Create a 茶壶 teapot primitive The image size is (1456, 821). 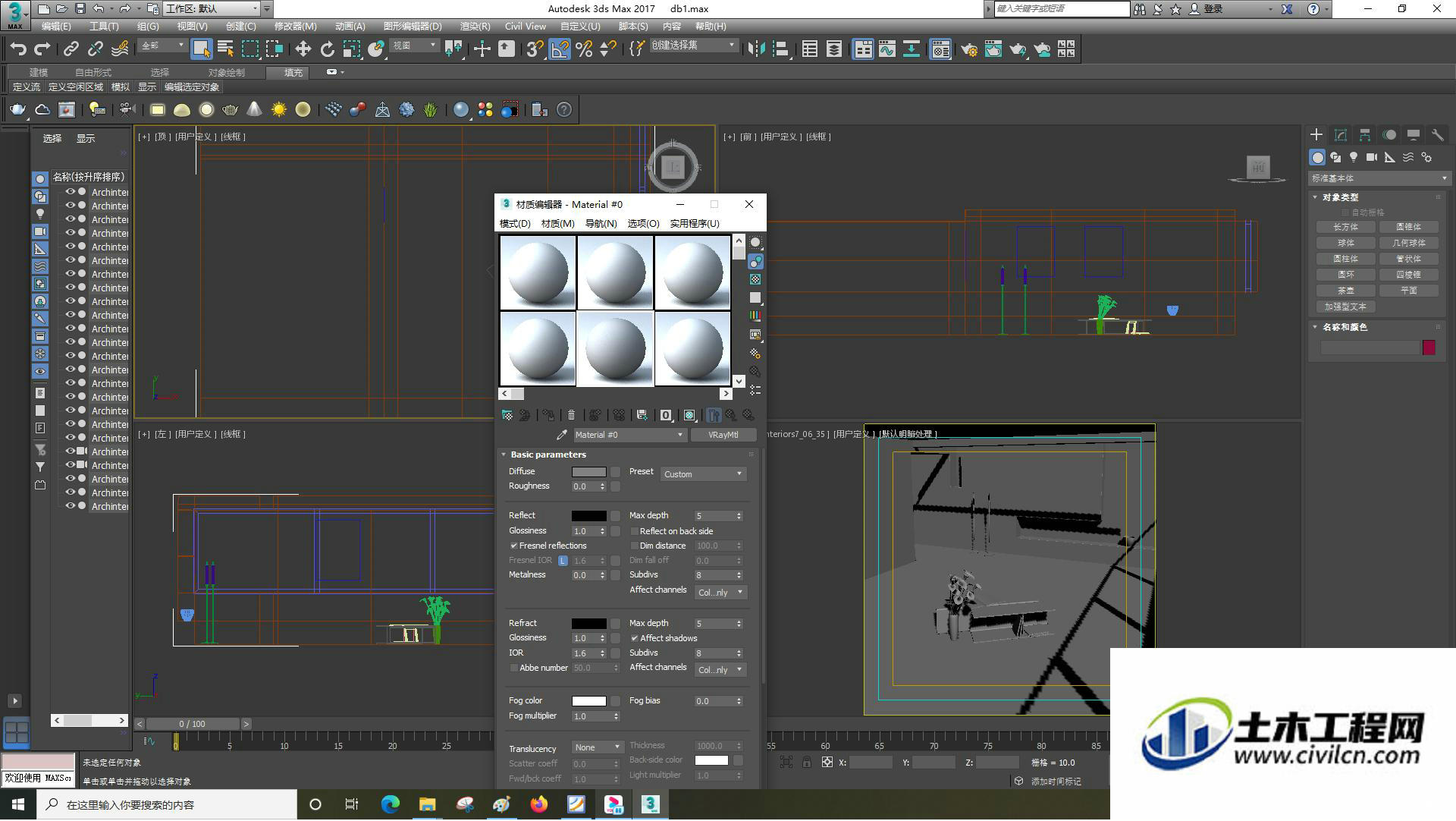1345,291
